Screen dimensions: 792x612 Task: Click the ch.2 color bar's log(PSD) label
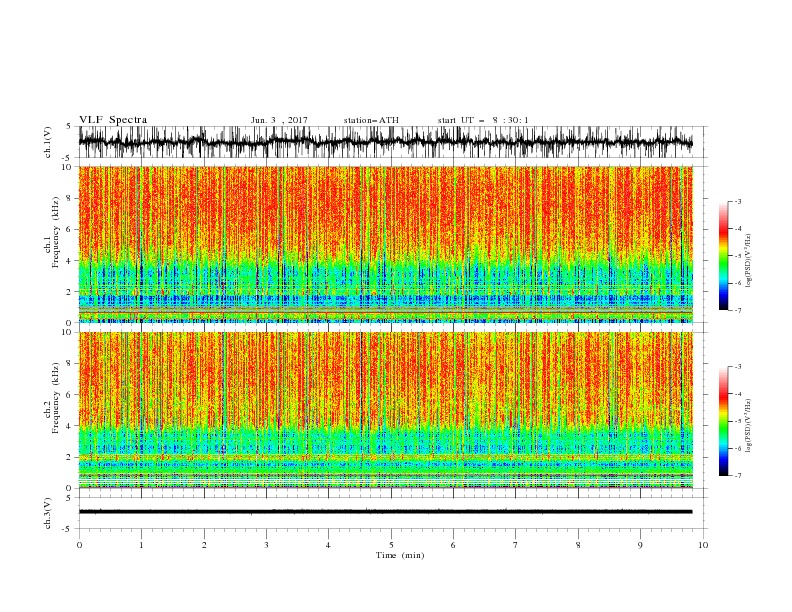point(749,426)
